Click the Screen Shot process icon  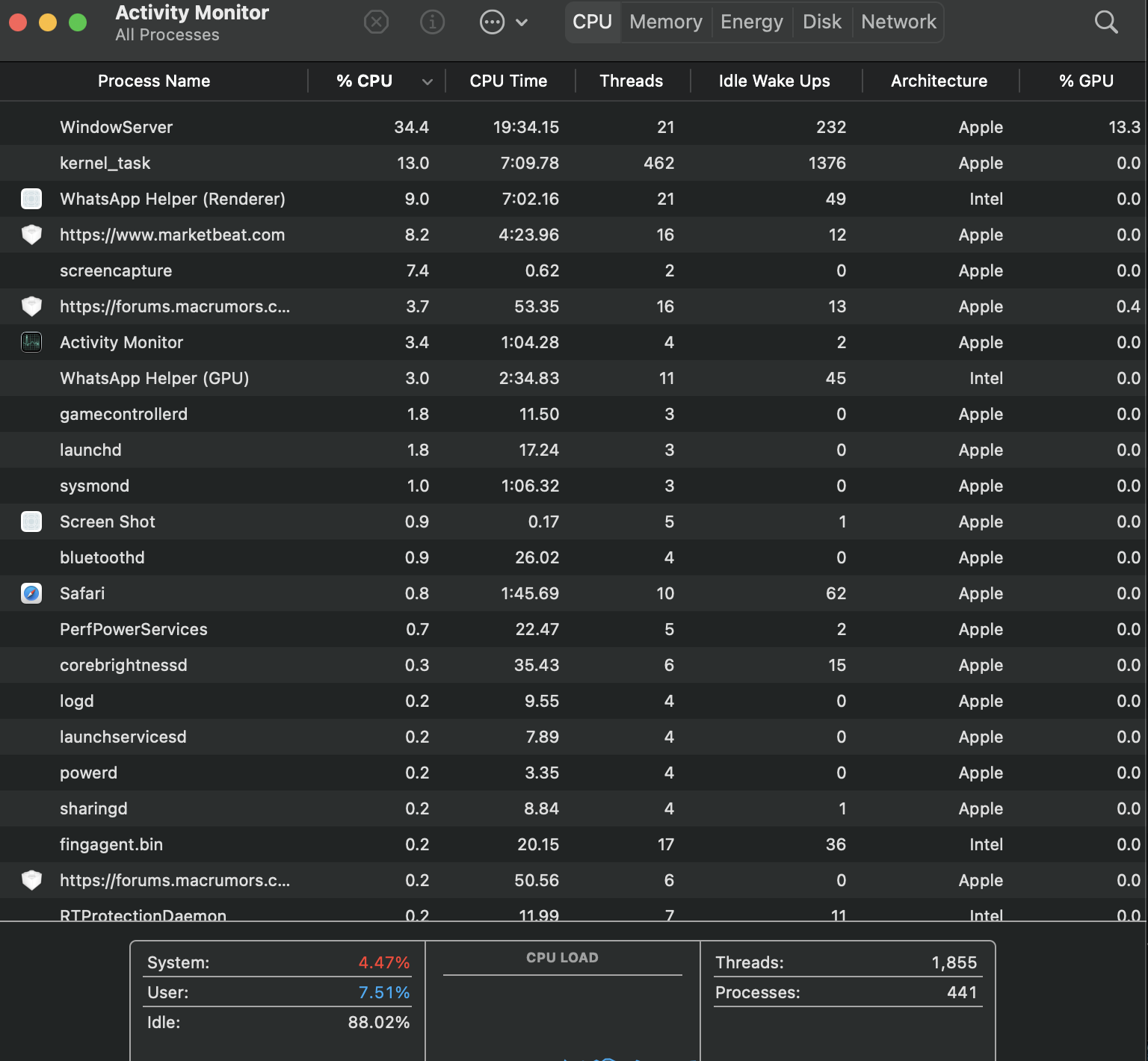31,522
